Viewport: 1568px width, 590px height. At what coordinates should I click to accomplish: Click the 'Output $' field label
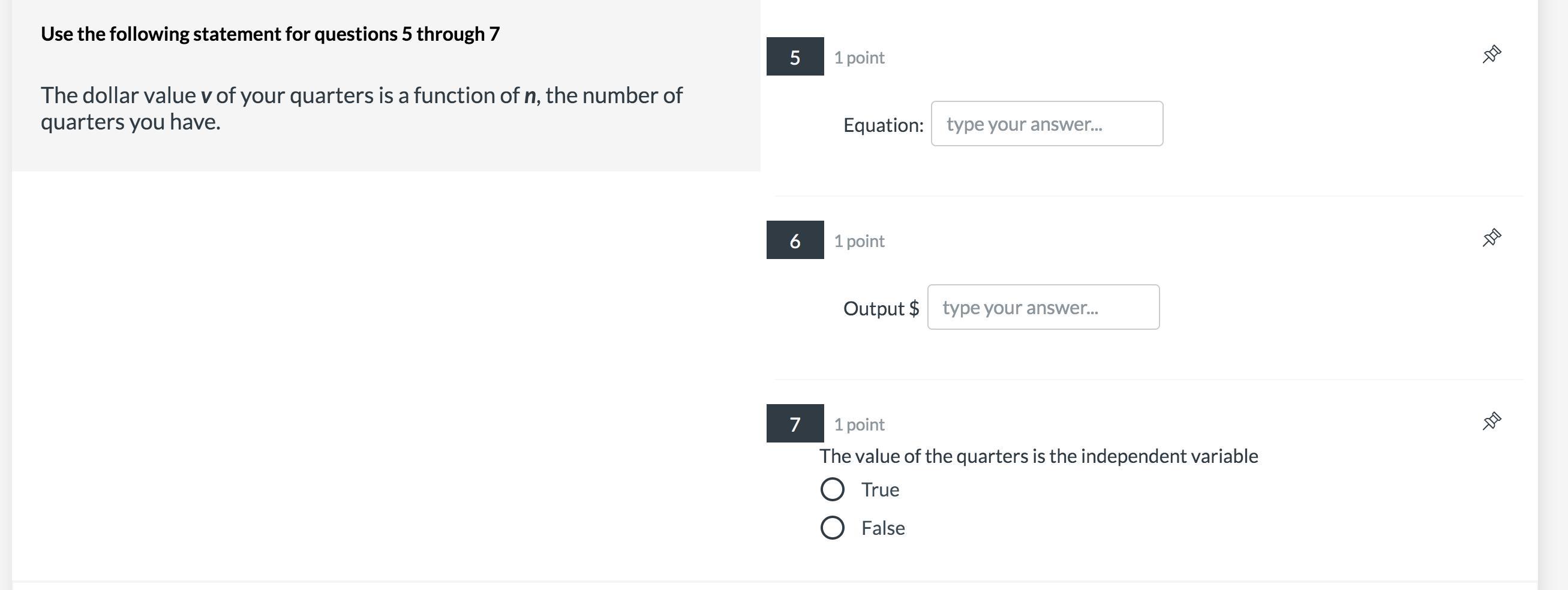[880, 309]
